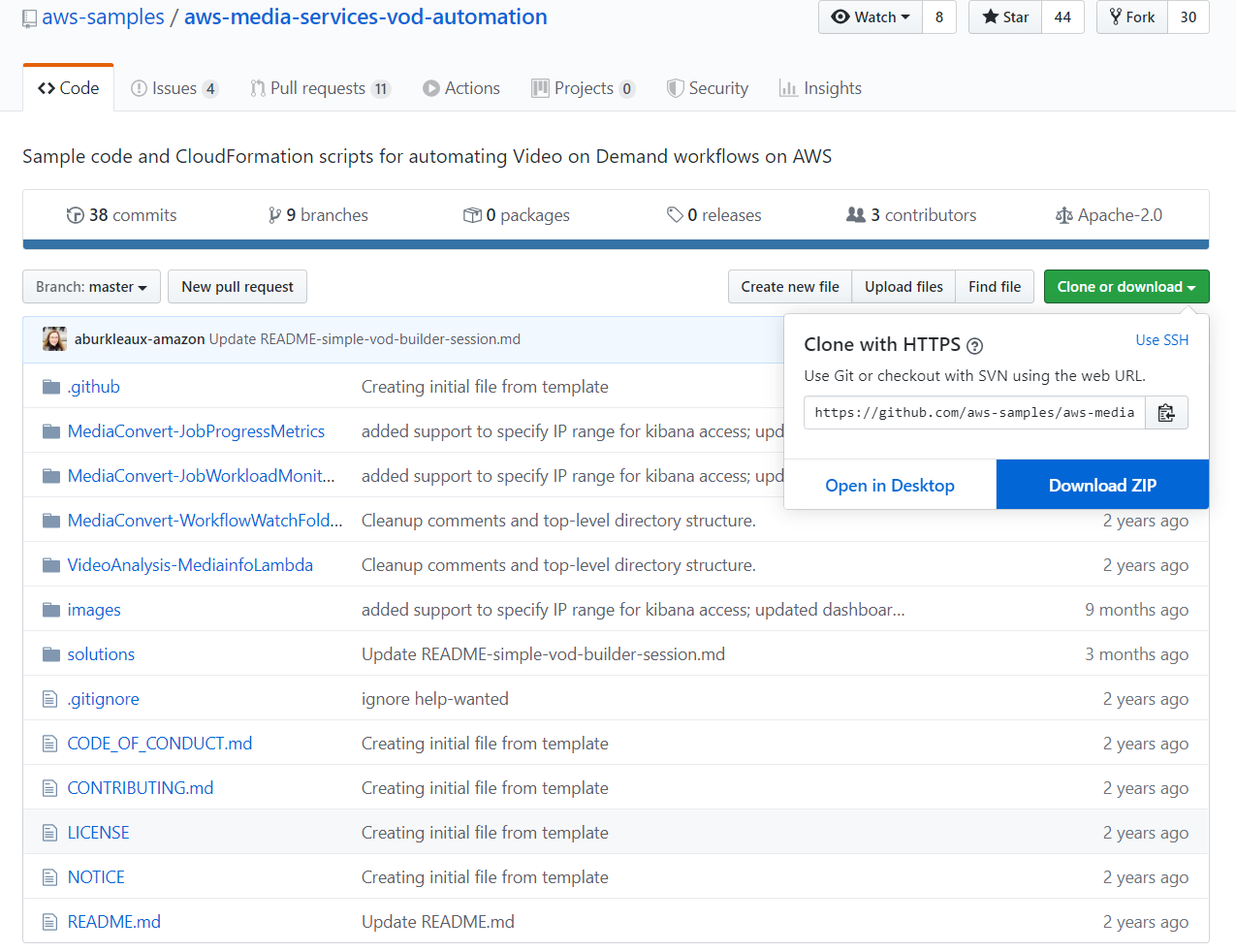
Task: Click the CODE_OF_CONDUCT.md file icon
Action: click(50, 745)
